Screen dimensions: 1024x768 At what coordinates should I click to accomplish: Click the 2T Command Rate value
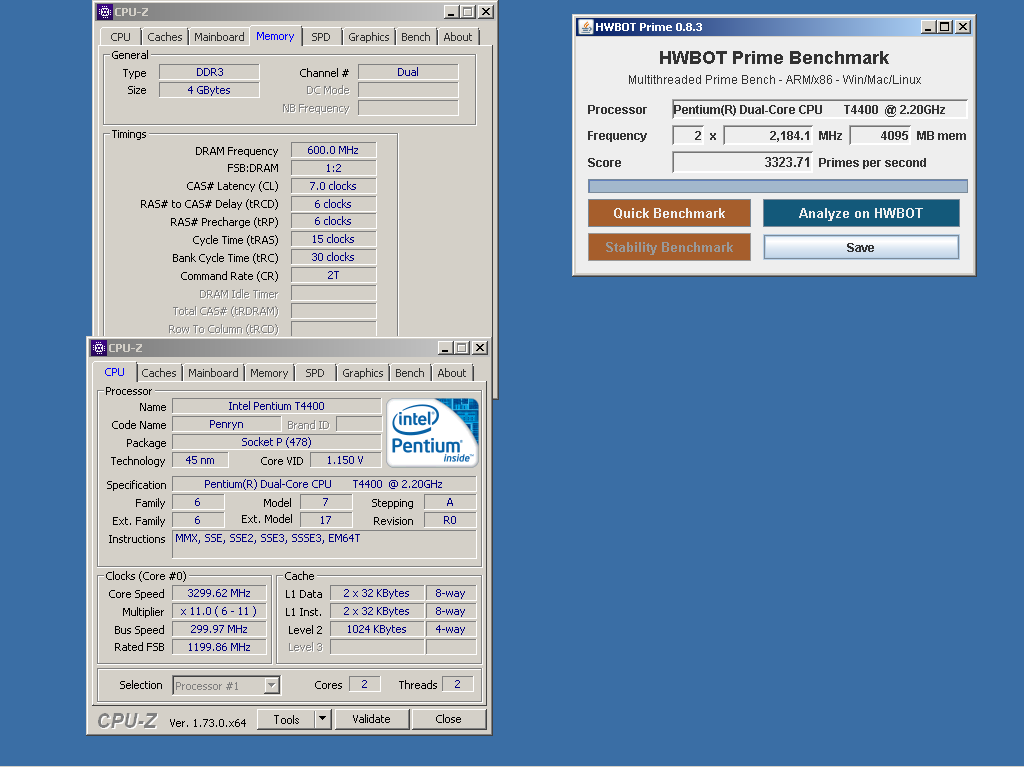[x=333, y=276]
